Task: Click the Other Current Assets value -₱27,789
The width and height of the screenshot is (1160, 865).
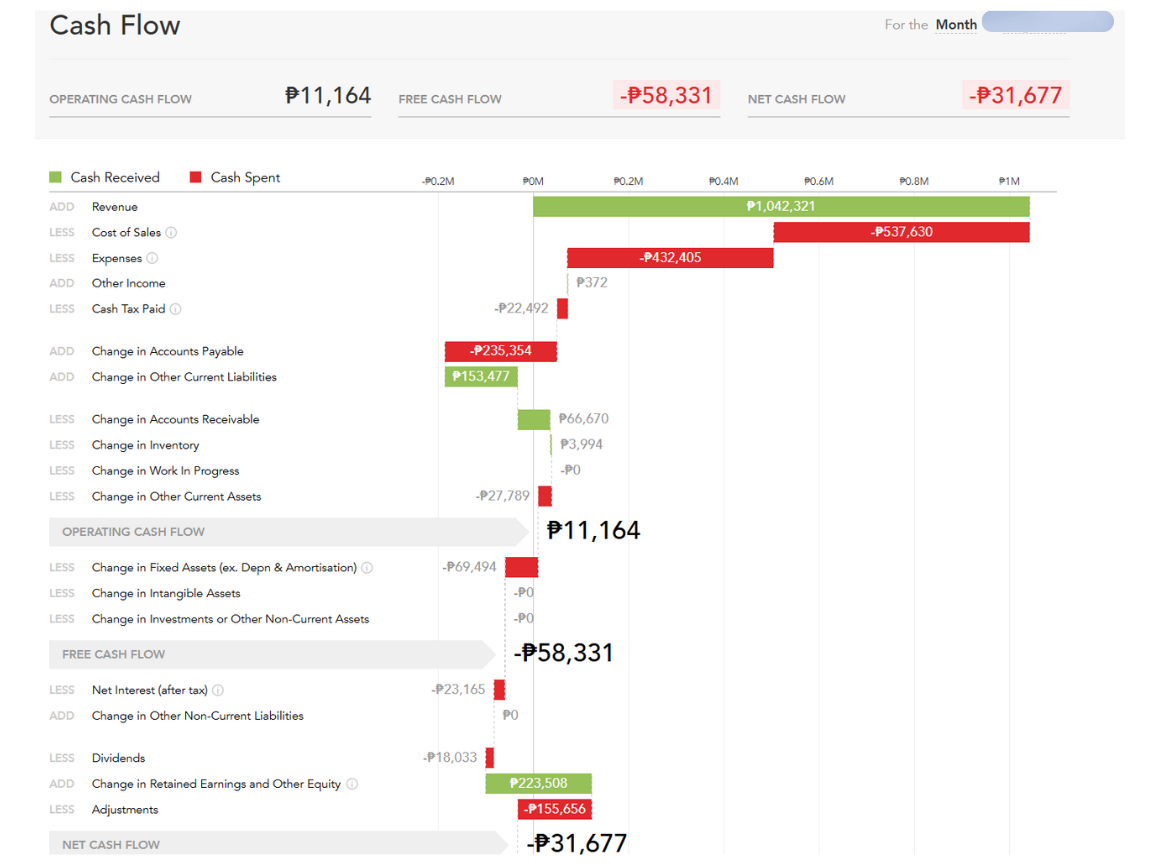Action: [x=503, y=496]
